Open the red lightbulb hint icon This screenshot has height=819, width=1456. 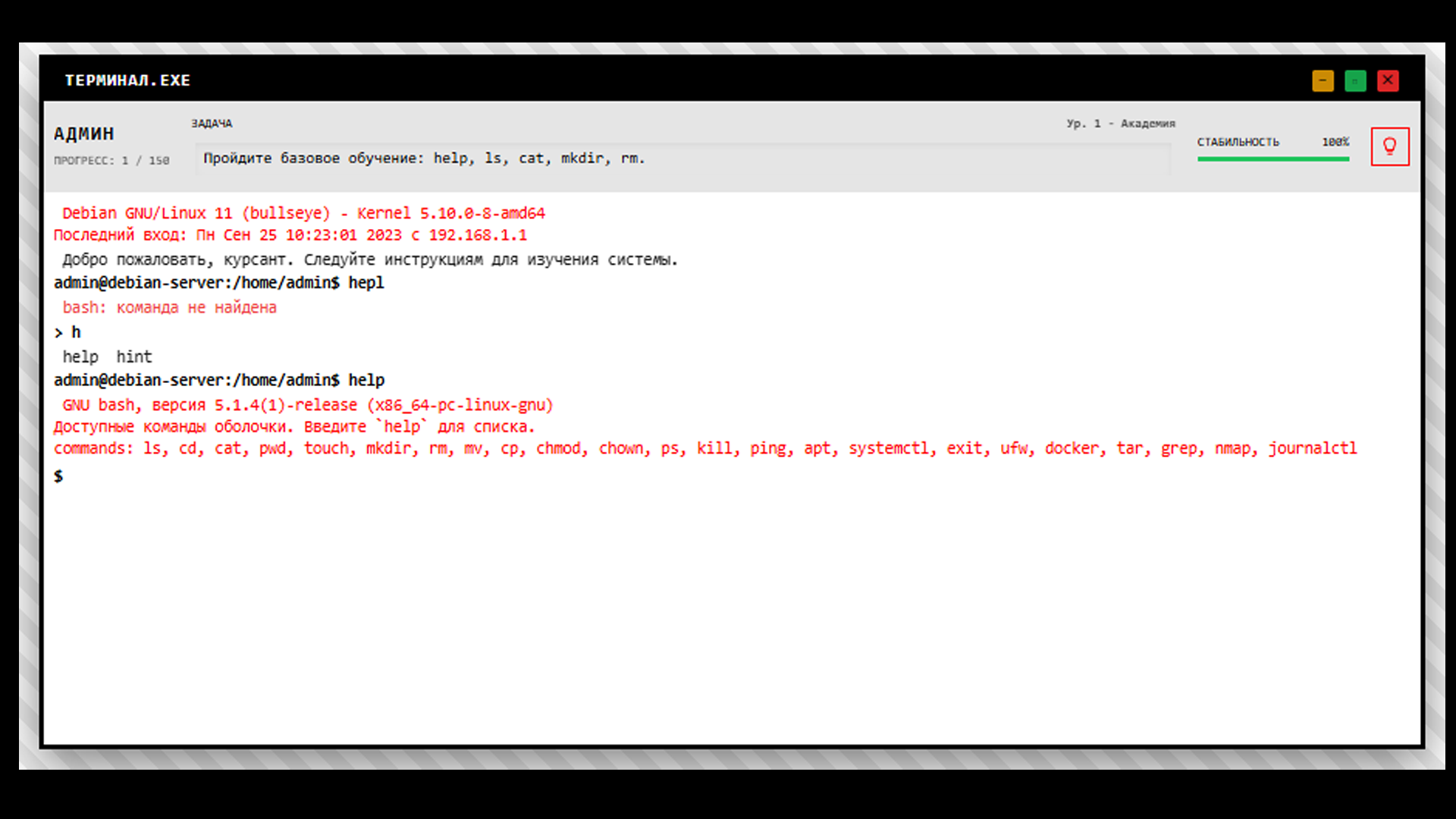coord(1390,146)
